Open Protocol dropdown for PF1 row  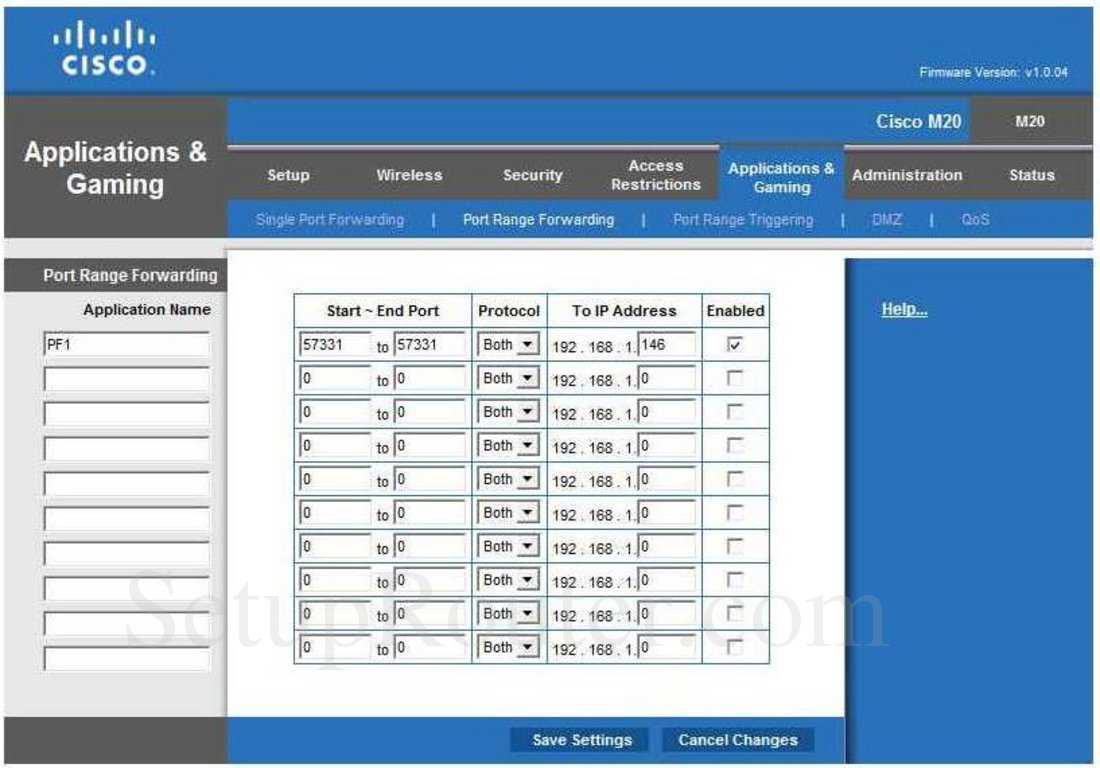(509, 344)
